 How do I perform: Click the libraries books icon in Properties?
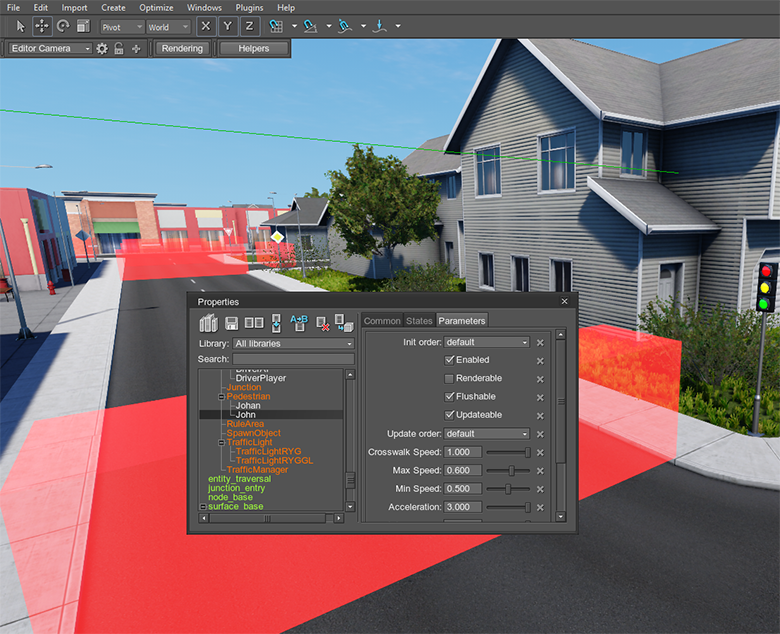pos(209,323)
